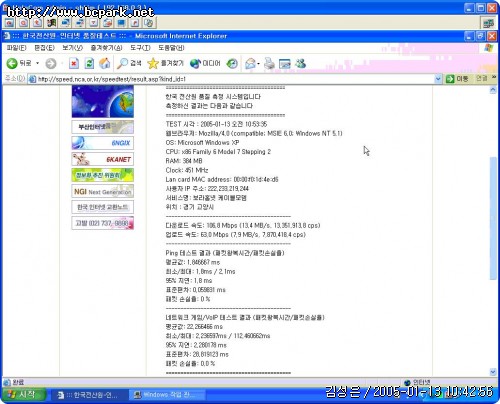The image size is (500, 404).
Task: Click the 다운로드 속도 106.8 Mbps line
Action: 243,225
